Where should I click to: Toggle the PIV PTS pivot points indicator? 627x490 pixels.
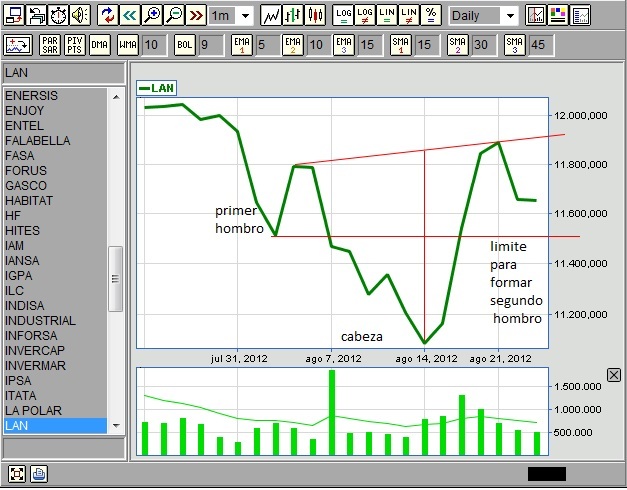[75, 45]
